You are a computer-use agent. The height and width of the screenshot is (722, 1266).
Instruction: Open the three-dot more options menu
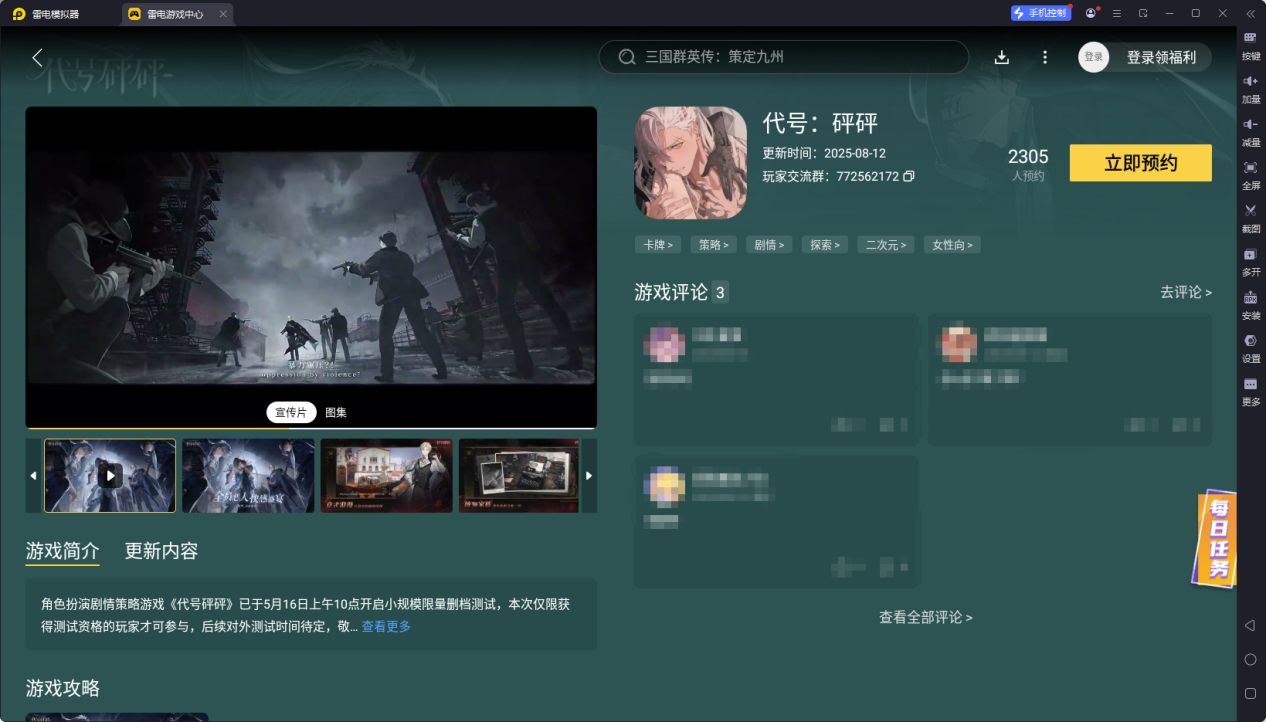pyautogui.click(x=1045, y=57)
